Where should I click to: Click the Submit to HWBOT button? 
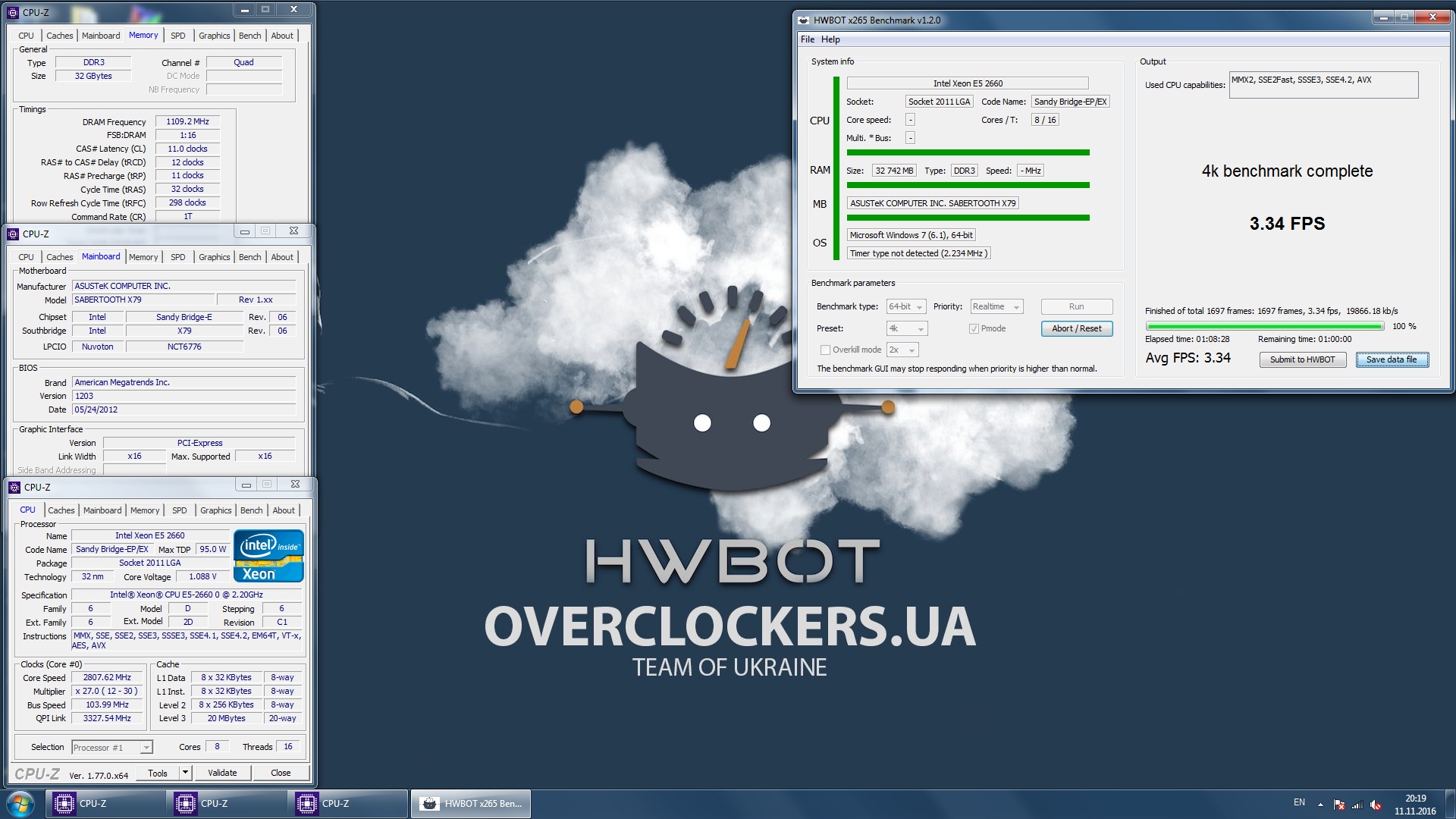[1302, 359]
